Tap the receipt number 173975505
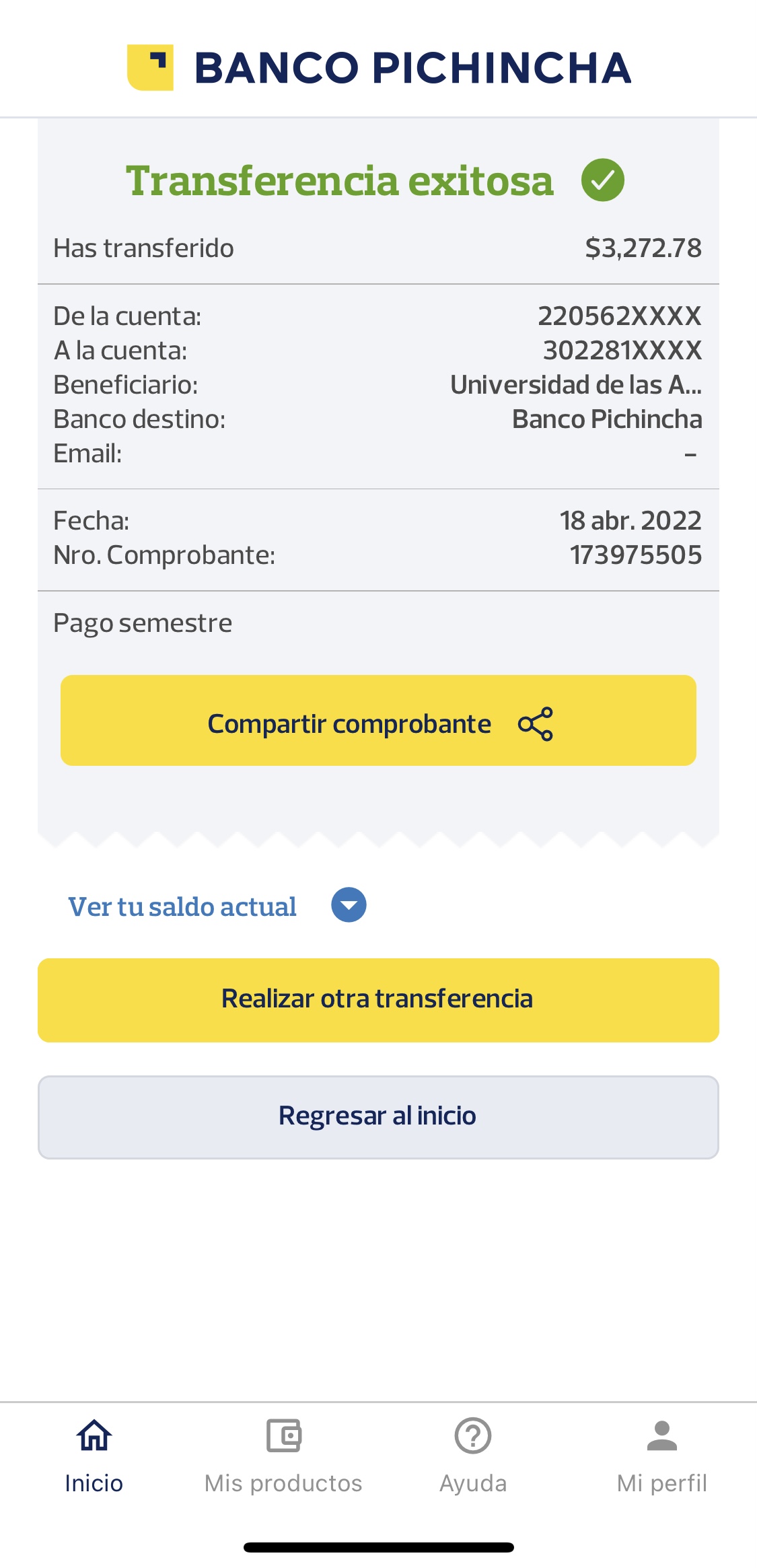 pyautogui.click(x=635, y=555)
